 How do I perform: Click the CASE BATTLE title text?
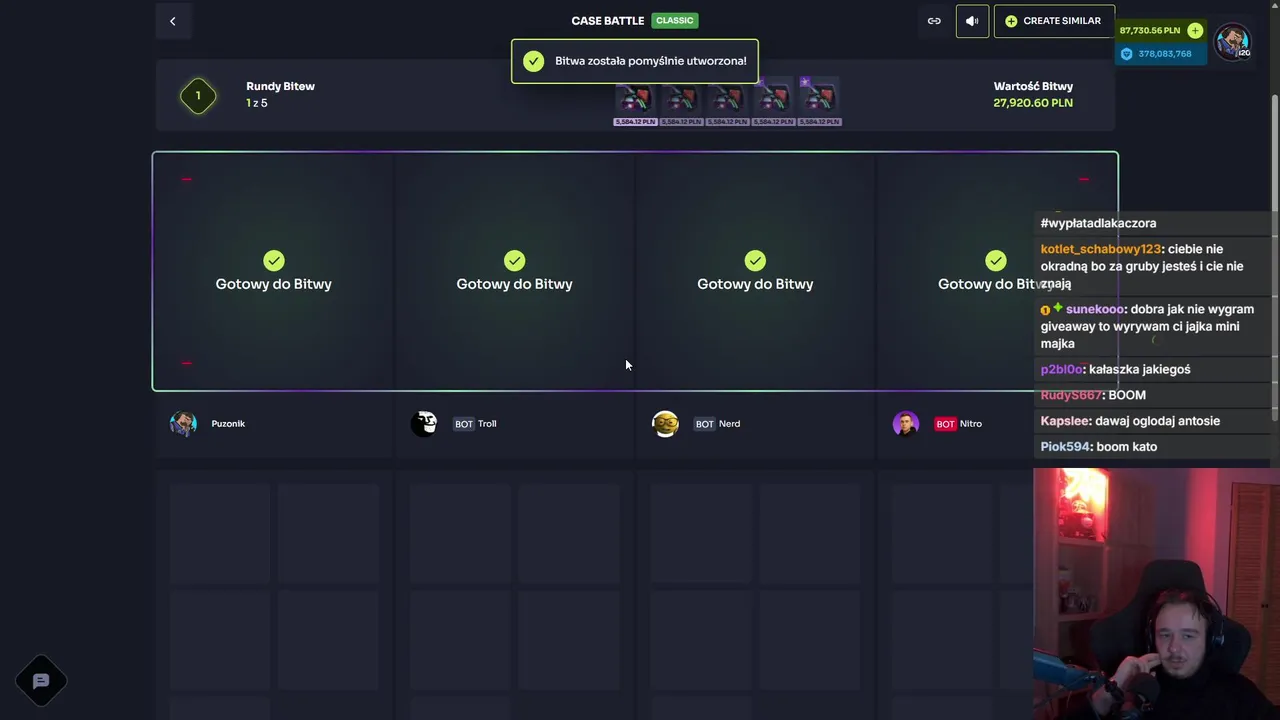pyautogui.click(x=608, y=21)
